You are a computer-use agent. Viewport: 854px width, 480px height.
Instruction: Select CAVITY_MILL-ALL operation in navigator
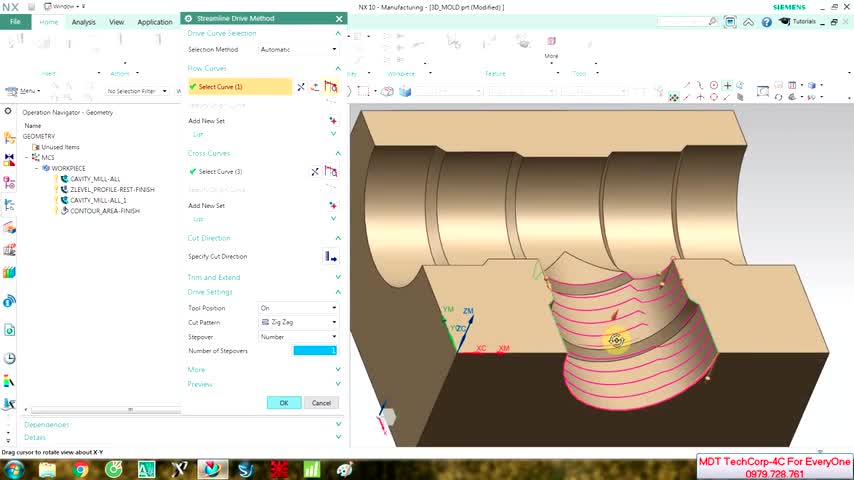pos(95,179)
